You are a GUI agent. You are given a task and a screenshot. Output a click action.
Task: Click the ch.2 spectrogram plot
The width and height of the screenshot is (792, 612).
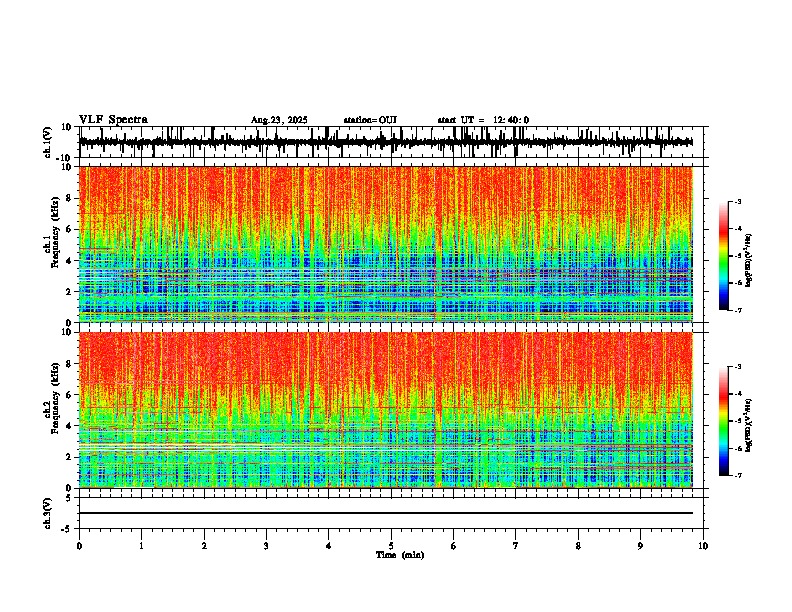tap(386, 410)
